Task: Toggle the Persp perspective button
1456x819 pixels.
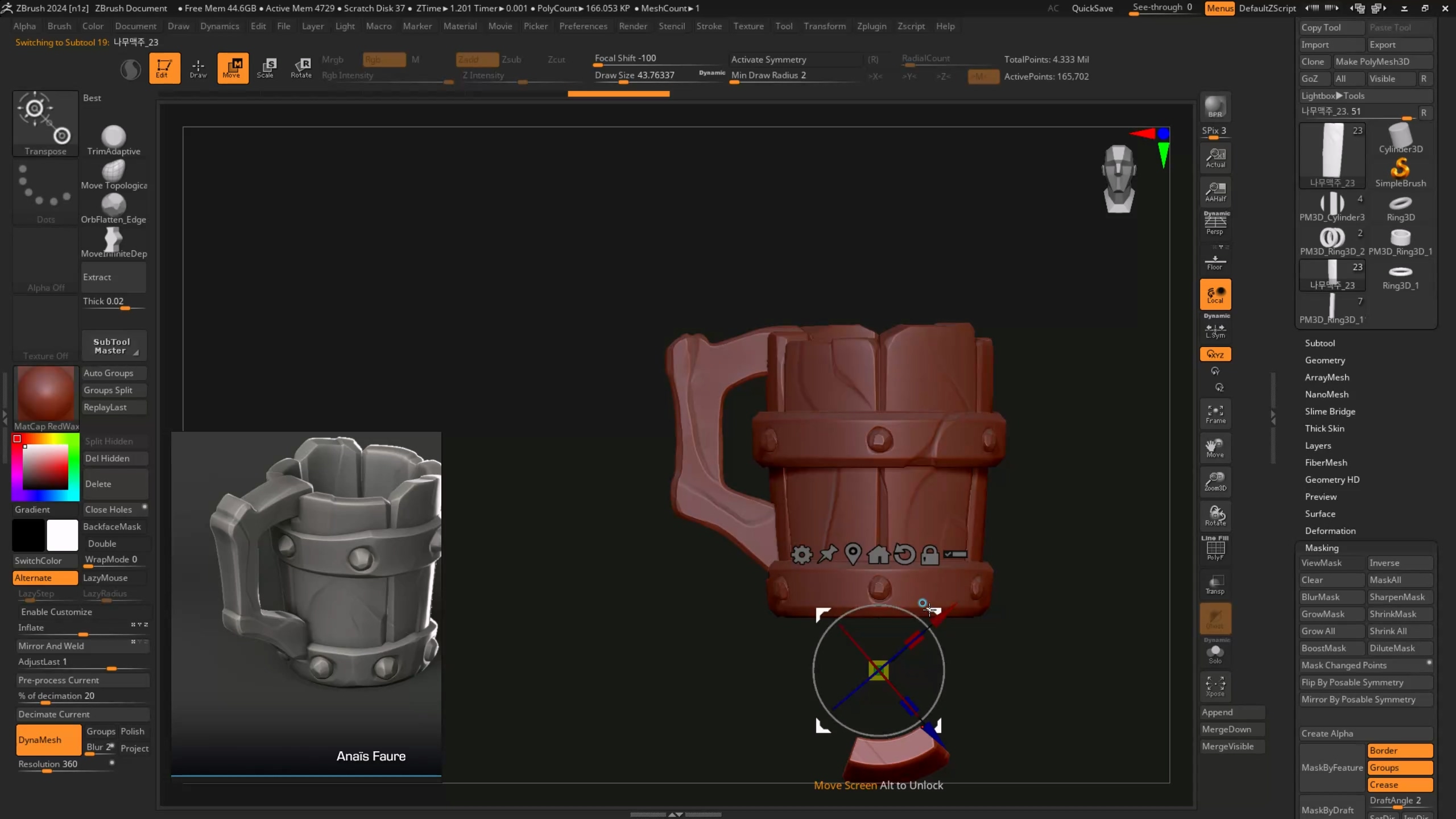Action: (x=1215, y=224)
